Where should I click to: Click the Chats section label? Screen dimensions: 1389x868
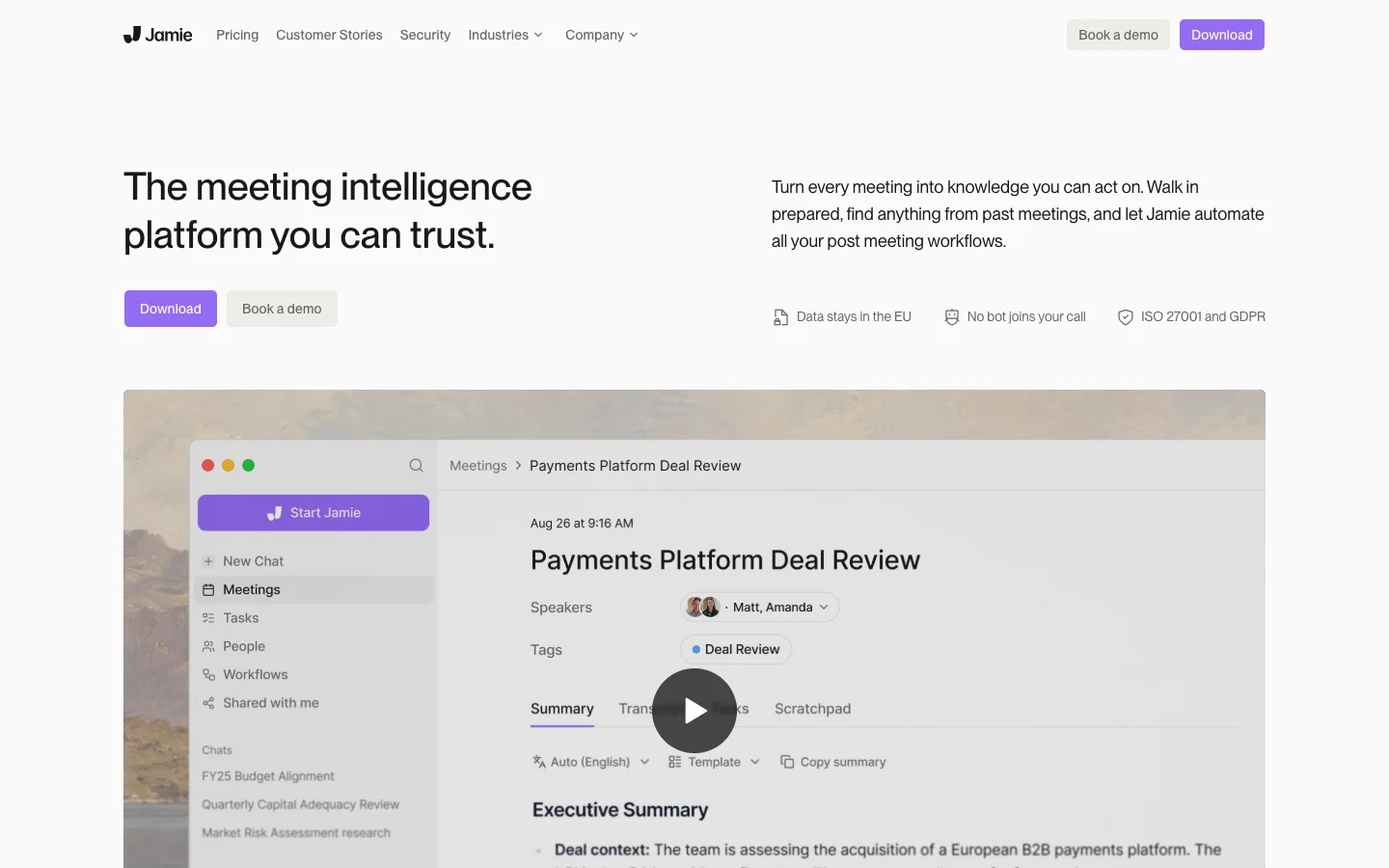217,750
